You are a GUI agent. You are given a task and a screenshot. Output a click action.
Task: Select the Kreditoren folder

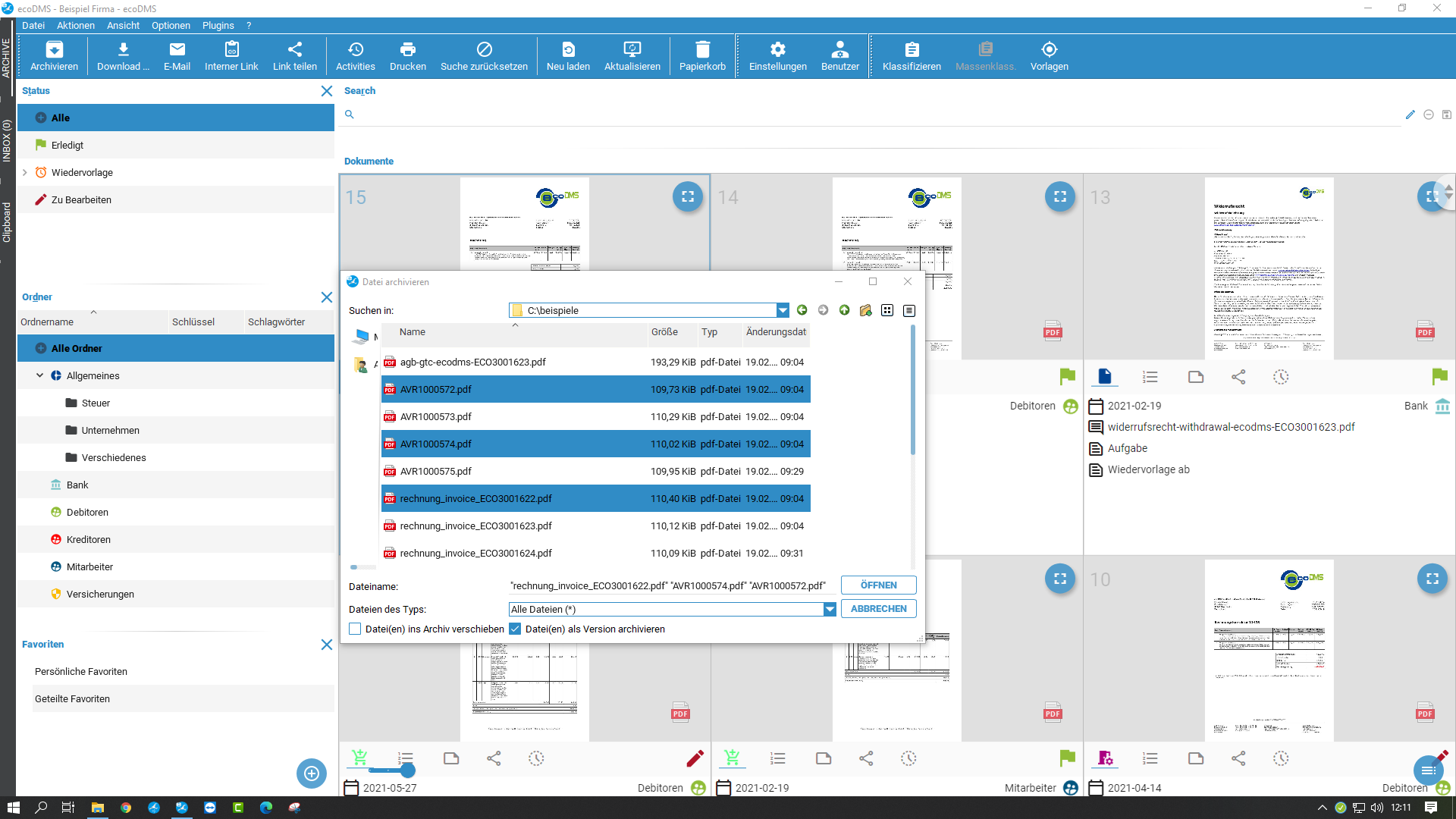(176, 539)
